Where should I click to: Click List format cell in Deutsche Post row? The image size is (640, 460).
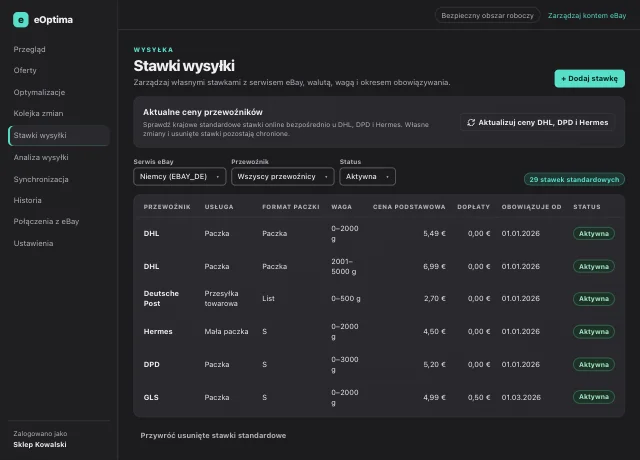tap(268, 298)
